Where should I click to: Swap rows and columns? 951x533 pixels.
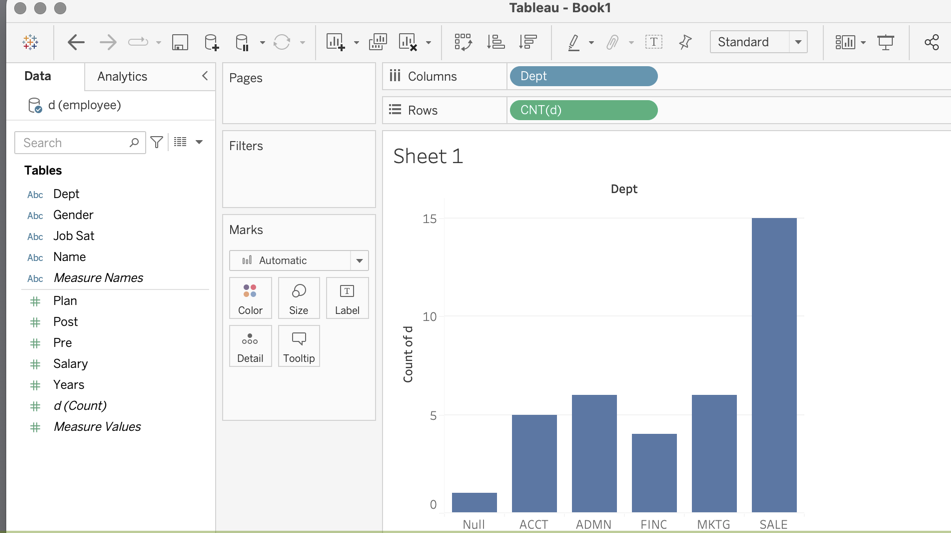[x=463, y=42]
